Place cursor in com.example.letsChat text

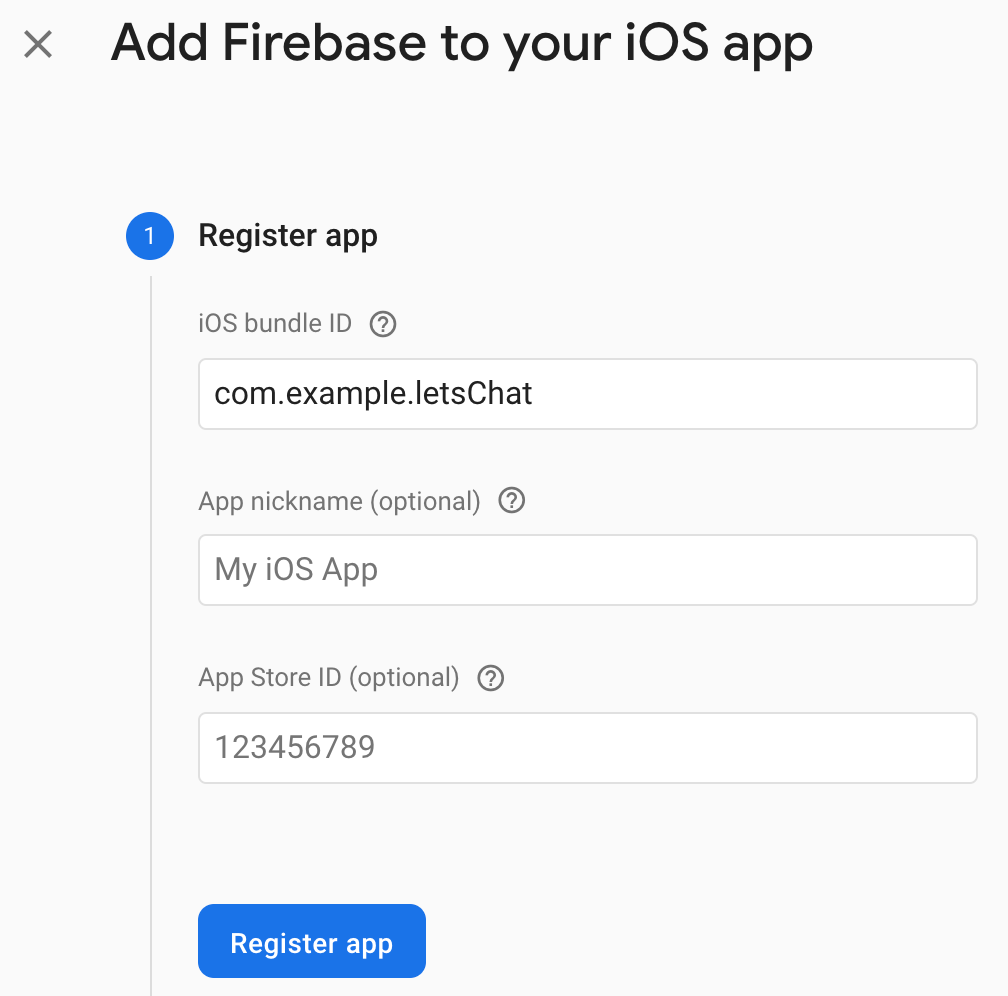(373, 394)
